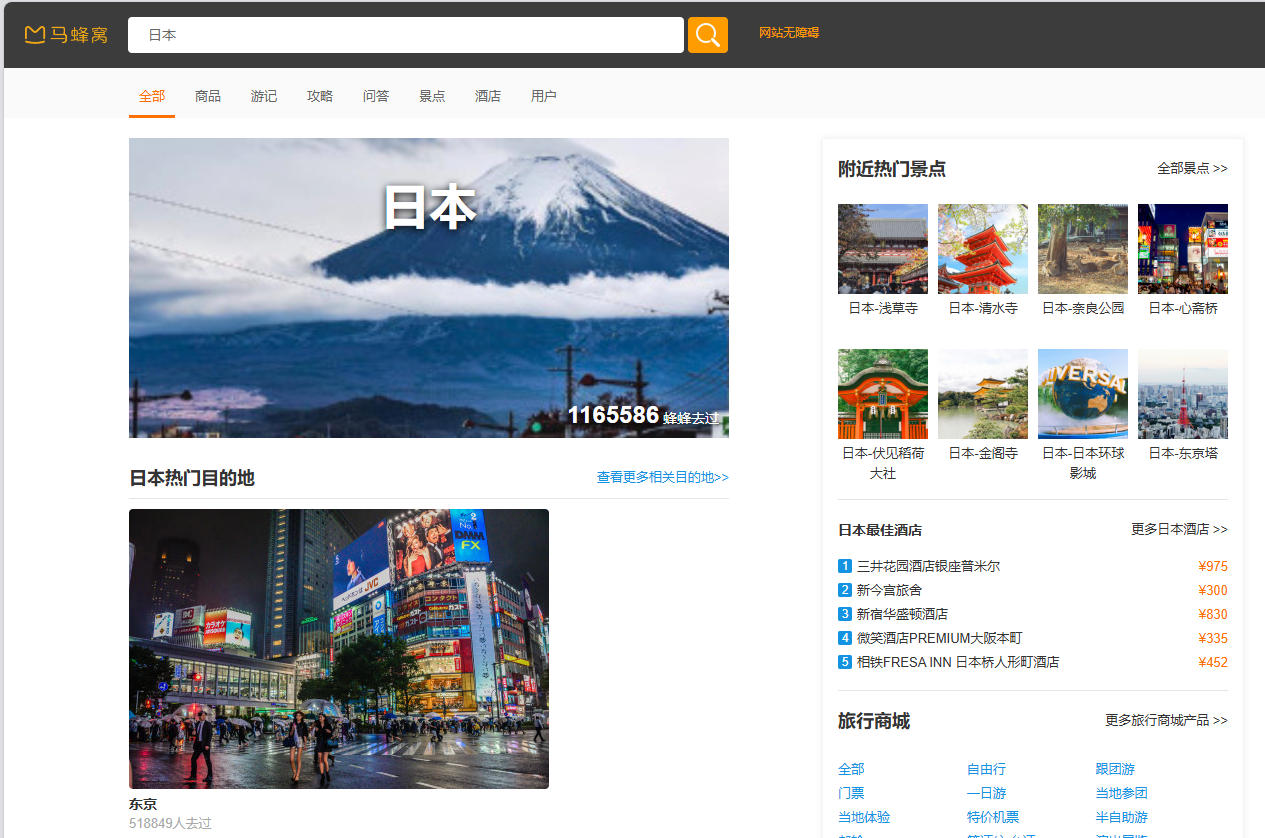Open the 日本-浅草寺 attraction thumbnail
Viewport: 1265px width, 838px height.
[882, 249]
